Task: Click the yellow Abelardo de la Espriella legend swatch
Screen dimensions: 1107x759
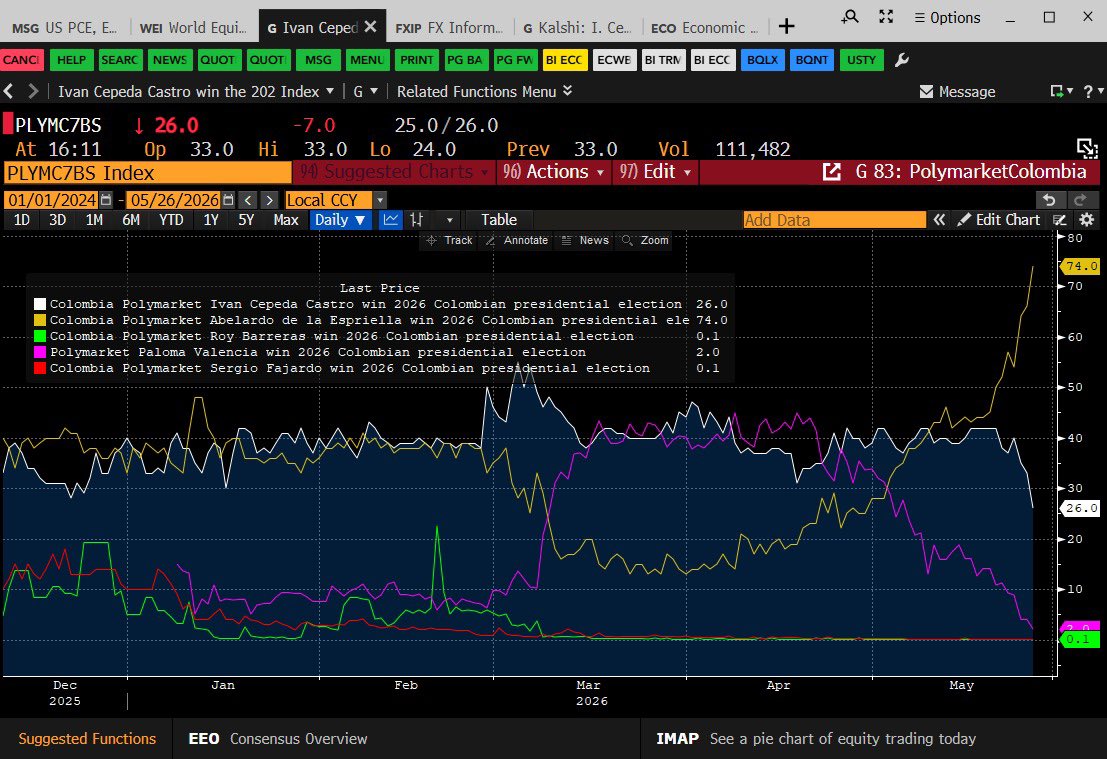Action: click(x=40, y=320)
